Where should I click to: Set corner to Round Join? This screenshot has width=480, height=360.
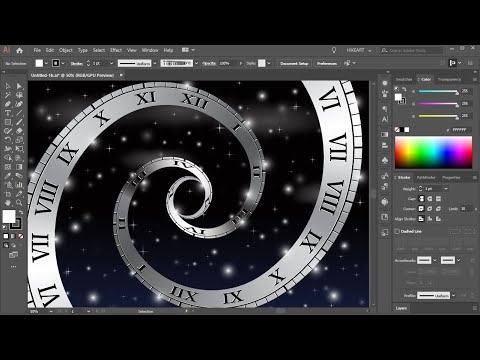pyautogui.click(x=430, y=209)
